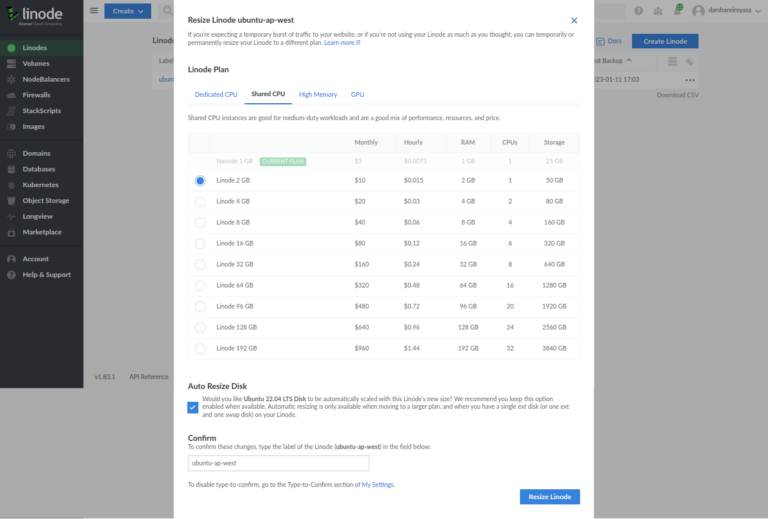
Task: Switch to the GPU tab
Action: [357, 94]
